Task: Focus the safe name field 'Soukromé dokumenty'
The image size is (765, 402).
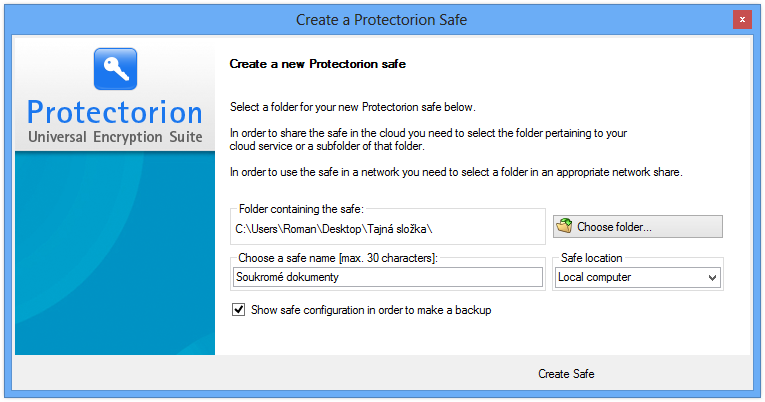Action: 388,277
